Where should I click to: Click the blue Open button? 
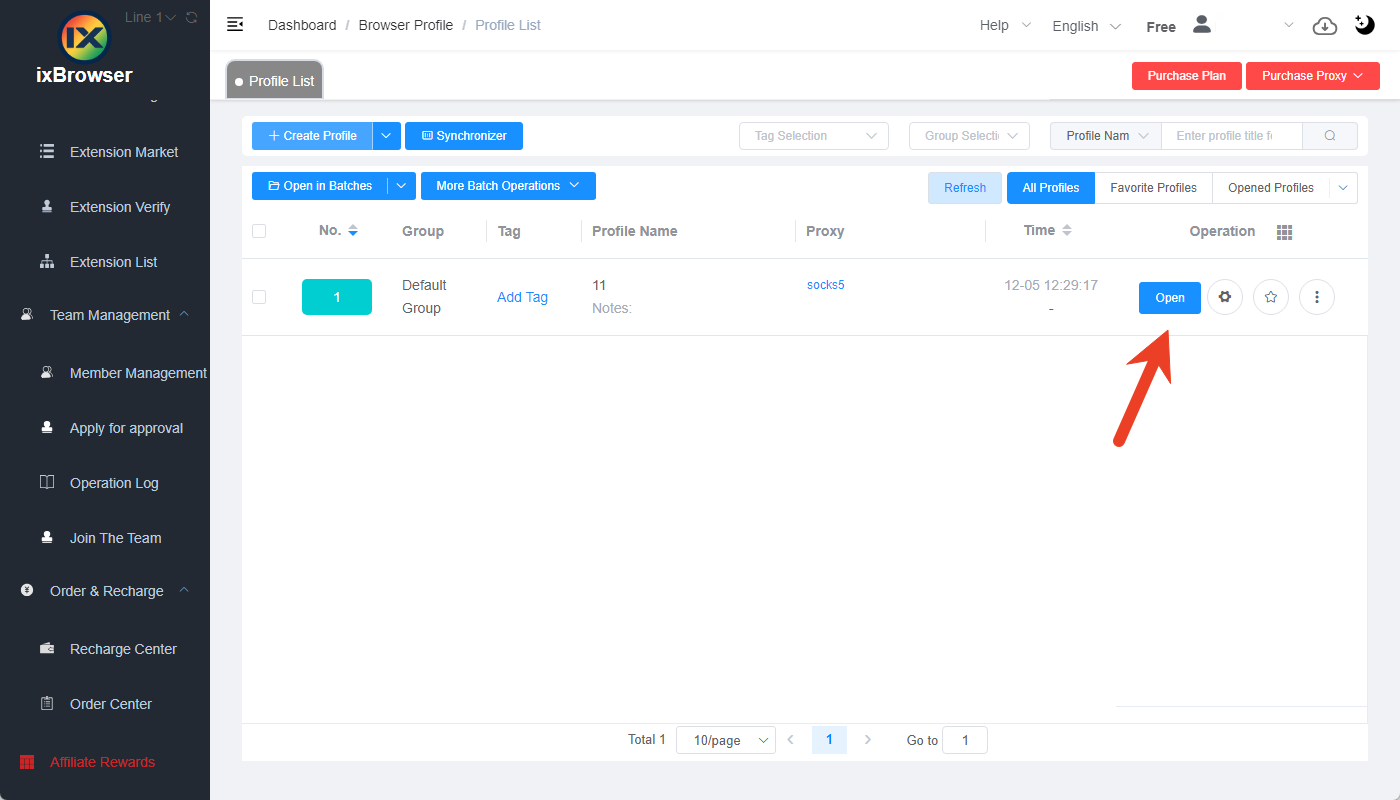click(1169, 298)
